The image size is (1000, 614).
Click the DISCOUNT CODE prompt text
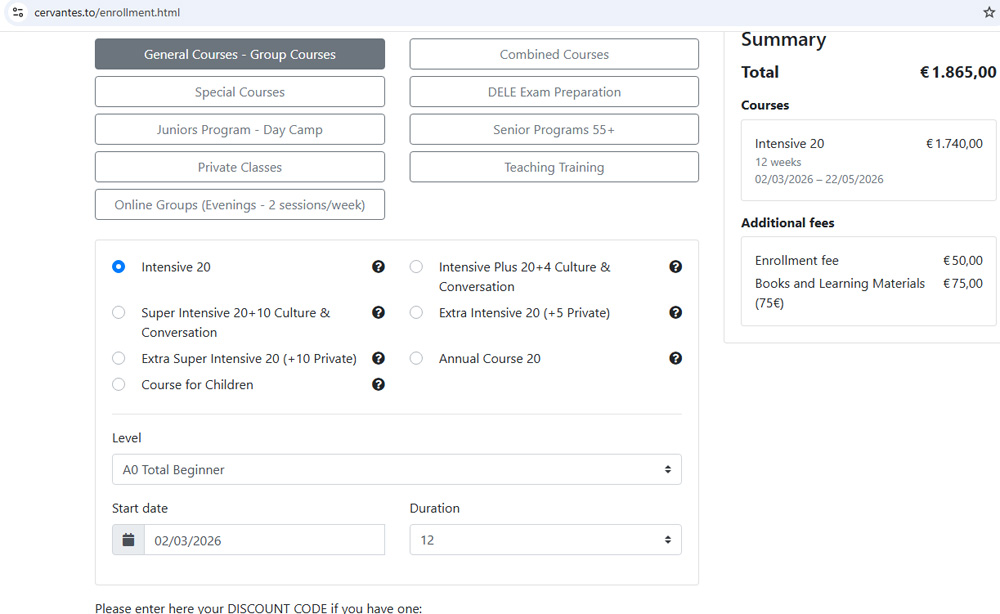tap(258, 608)
